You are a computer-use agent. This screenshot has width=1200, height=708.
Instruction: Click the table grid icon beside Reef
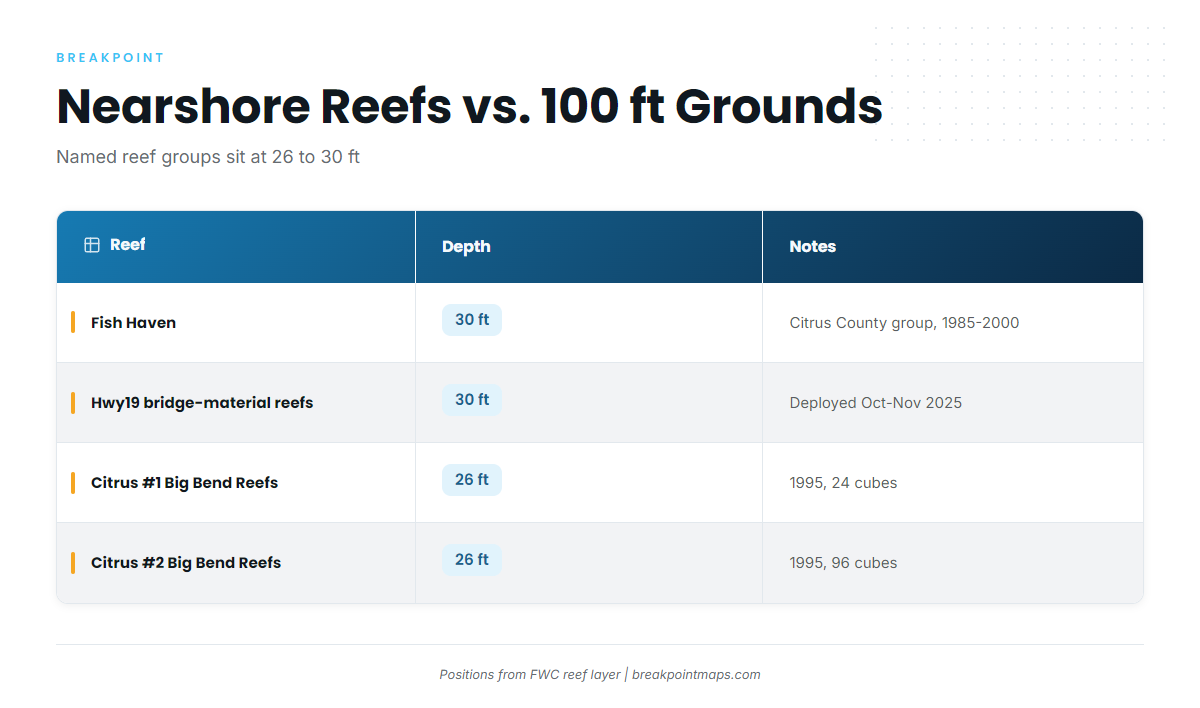[x=92, y=245]
